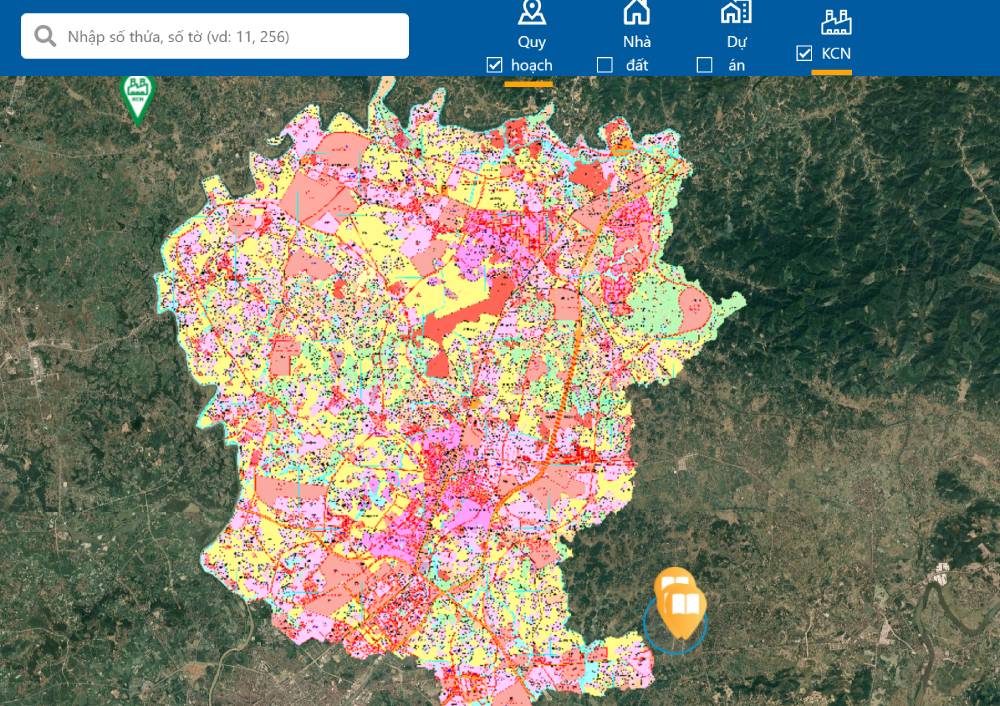Tick the Dự án checkbox
Viewport: 1000px width, 706px height.
(x=705, y=65)
